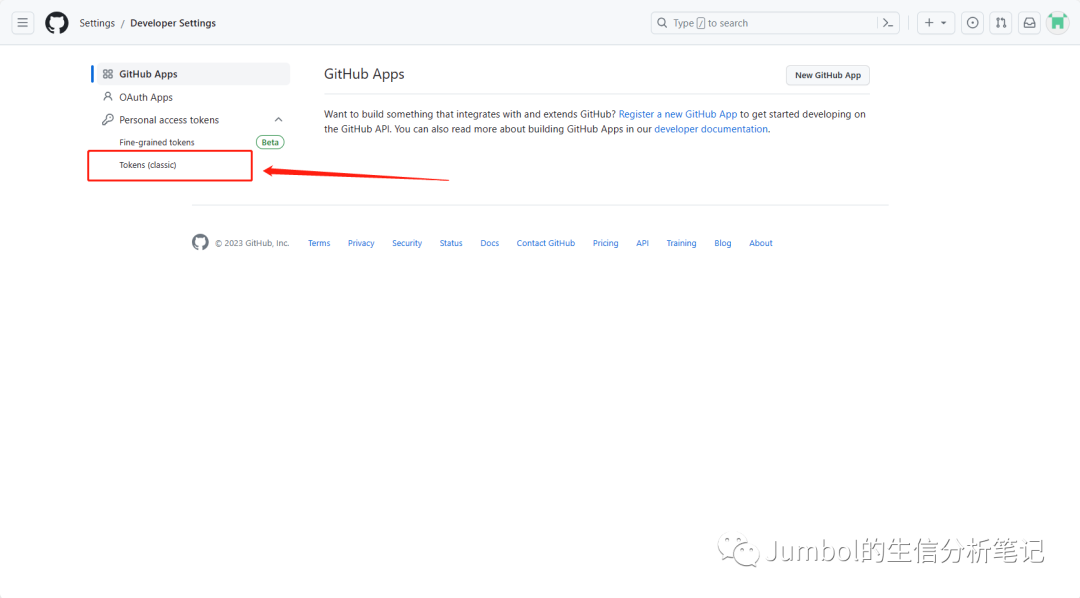Open the Security footer link
Screen dimensions: 1080x598
[407, 243]
